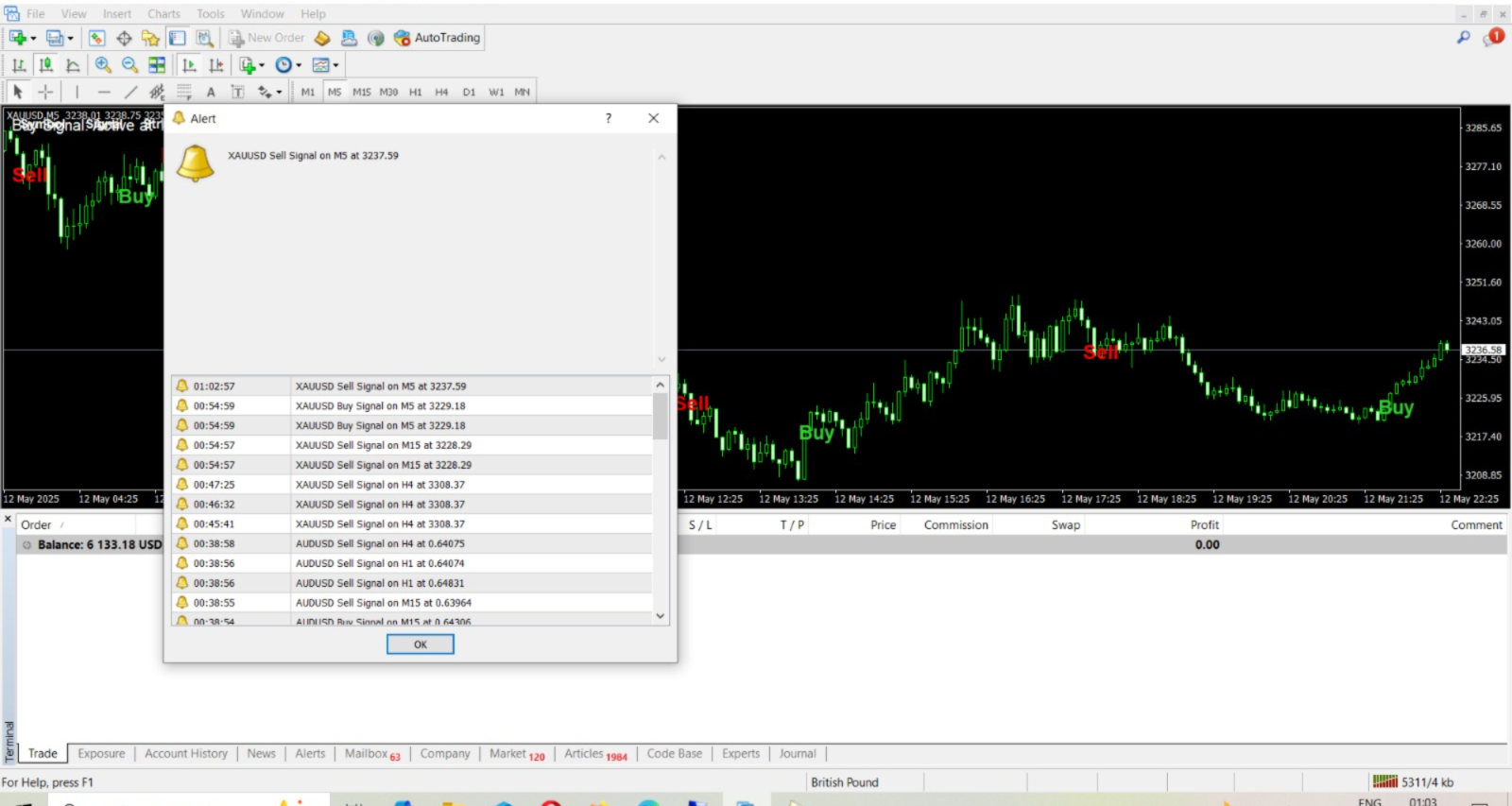1512x806 pixels.
Task: Open the File menu
Action: 35,14
